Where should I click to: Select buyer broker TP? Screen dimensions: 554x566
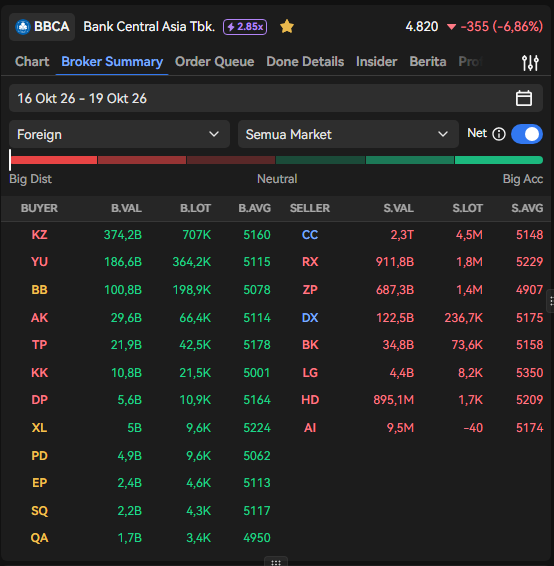click(39, 345)
